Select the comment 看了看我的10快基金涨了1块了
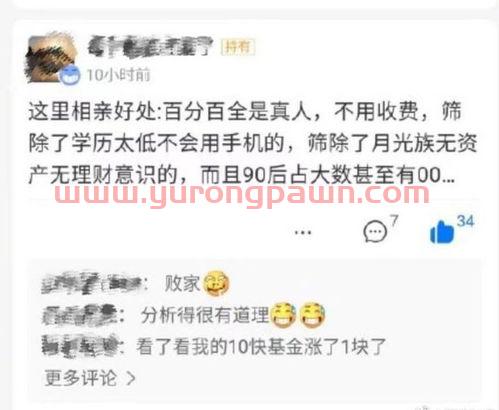Image resolution: width=499 pixels, height=410 pixels. (261, 347)
